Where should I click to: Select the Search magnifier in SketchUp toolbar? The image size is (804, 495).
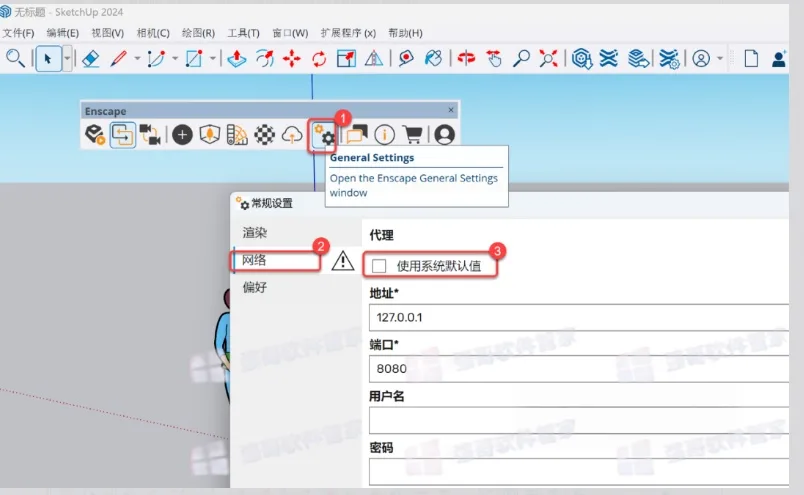pyautogui.click(x=15, y=58)
